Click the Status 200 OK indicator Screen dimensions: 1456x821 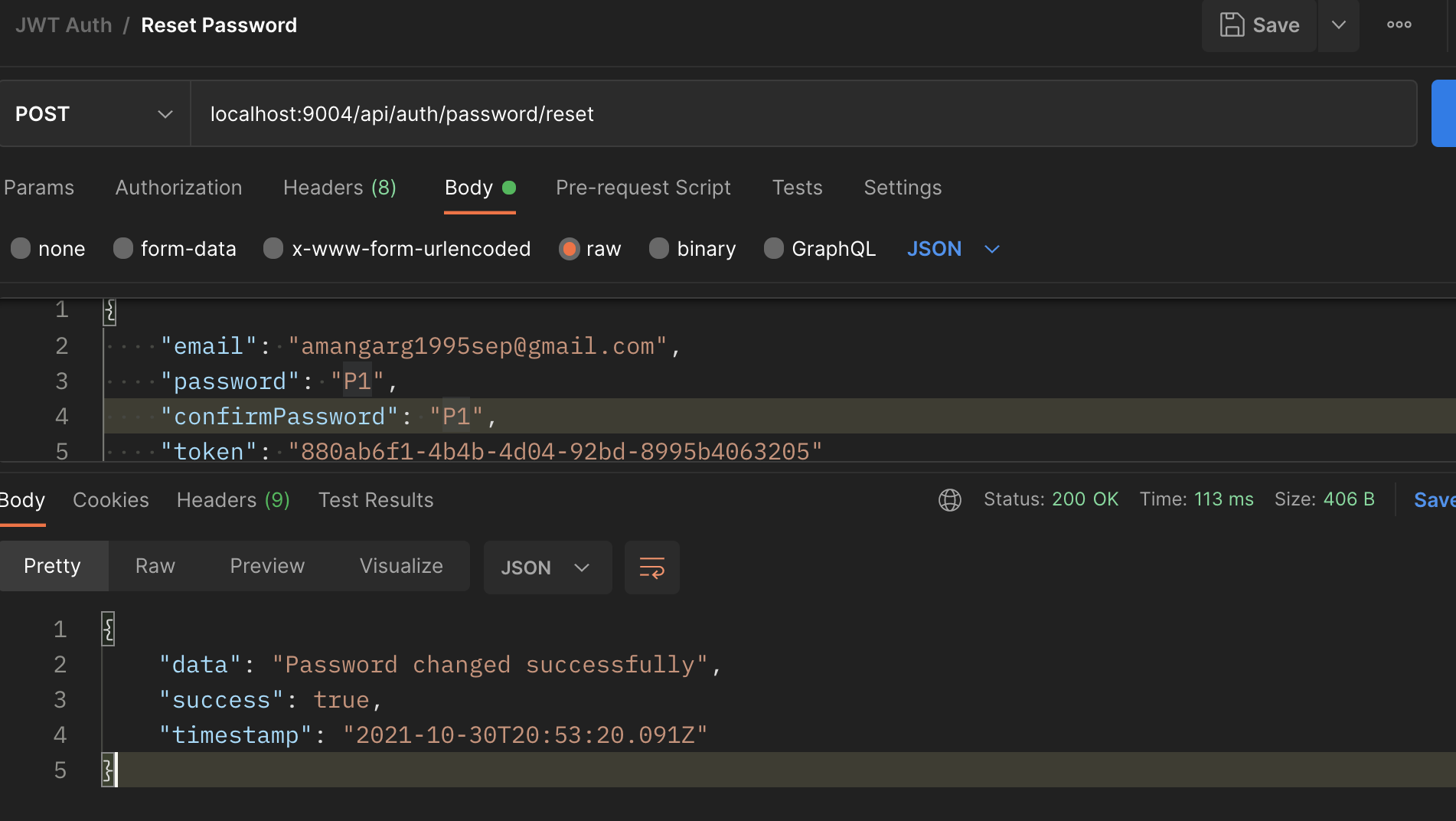coord(1051,499)
